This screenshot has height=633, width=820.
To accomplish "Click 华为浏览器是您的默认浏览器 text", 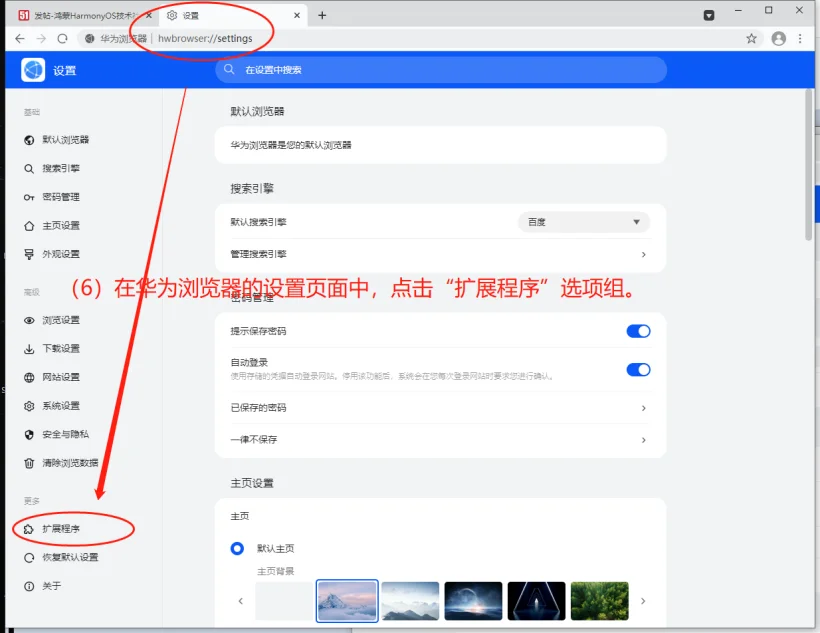I will pyautogui.click(x=291, y=145).
